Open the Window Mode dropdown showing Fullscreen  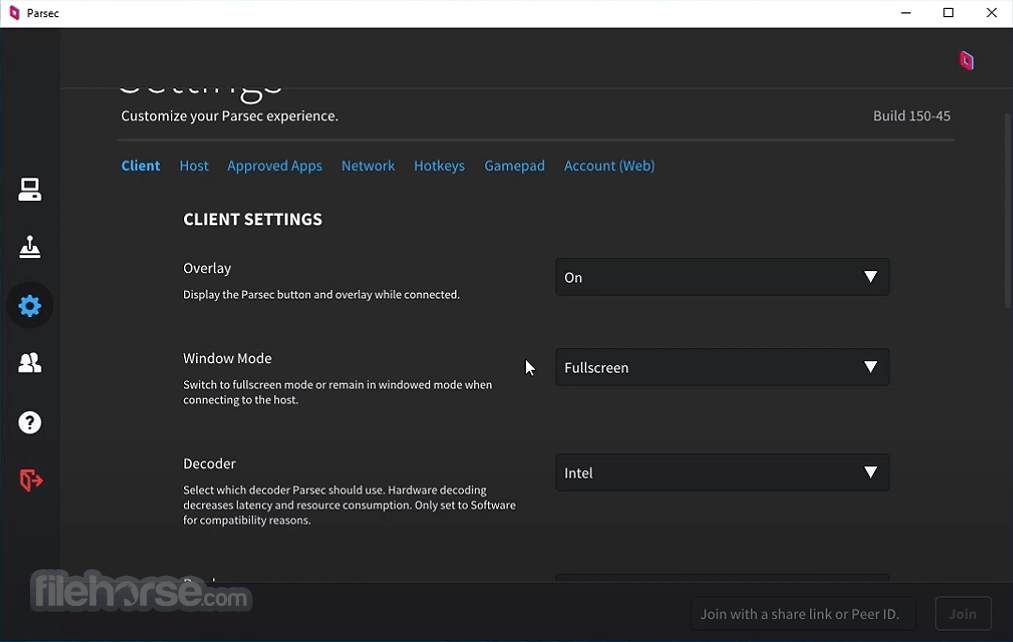coord(722,368)
